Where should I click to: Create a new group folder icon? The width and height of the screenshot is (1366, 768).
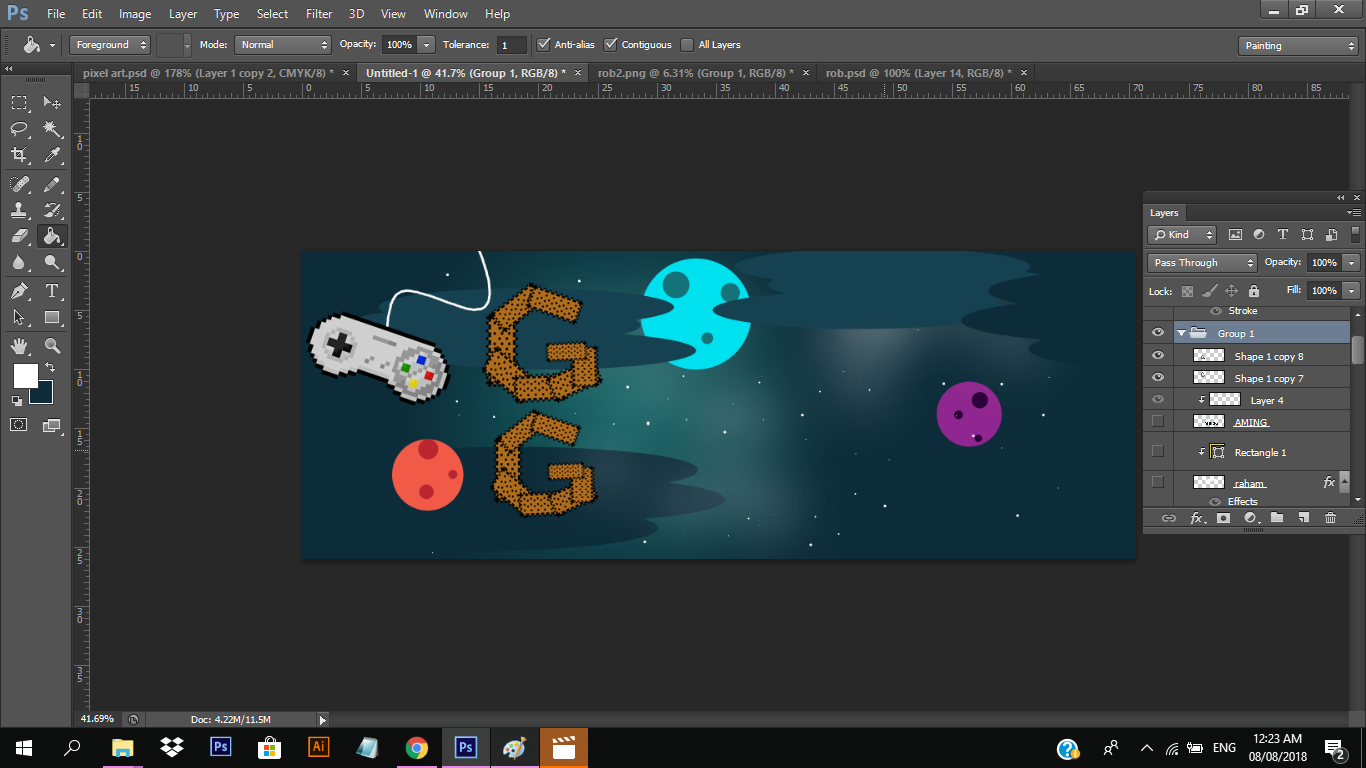pyautogui.click(x=1277, y=518)
